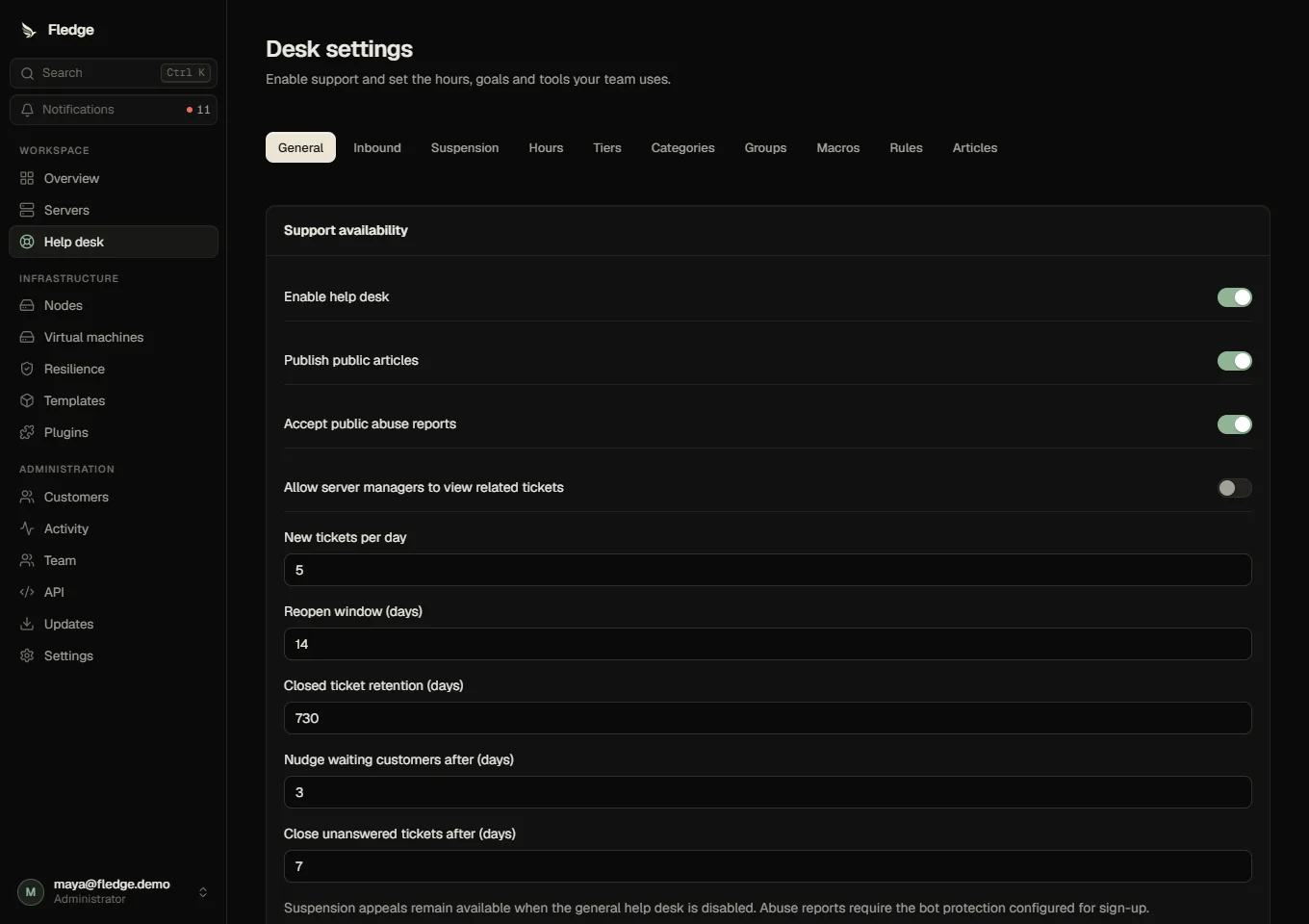Image resolution: width=1309 pixels, height=924 pixels.
Task: Click the Settings gear icon
Action: pos(27,655)
